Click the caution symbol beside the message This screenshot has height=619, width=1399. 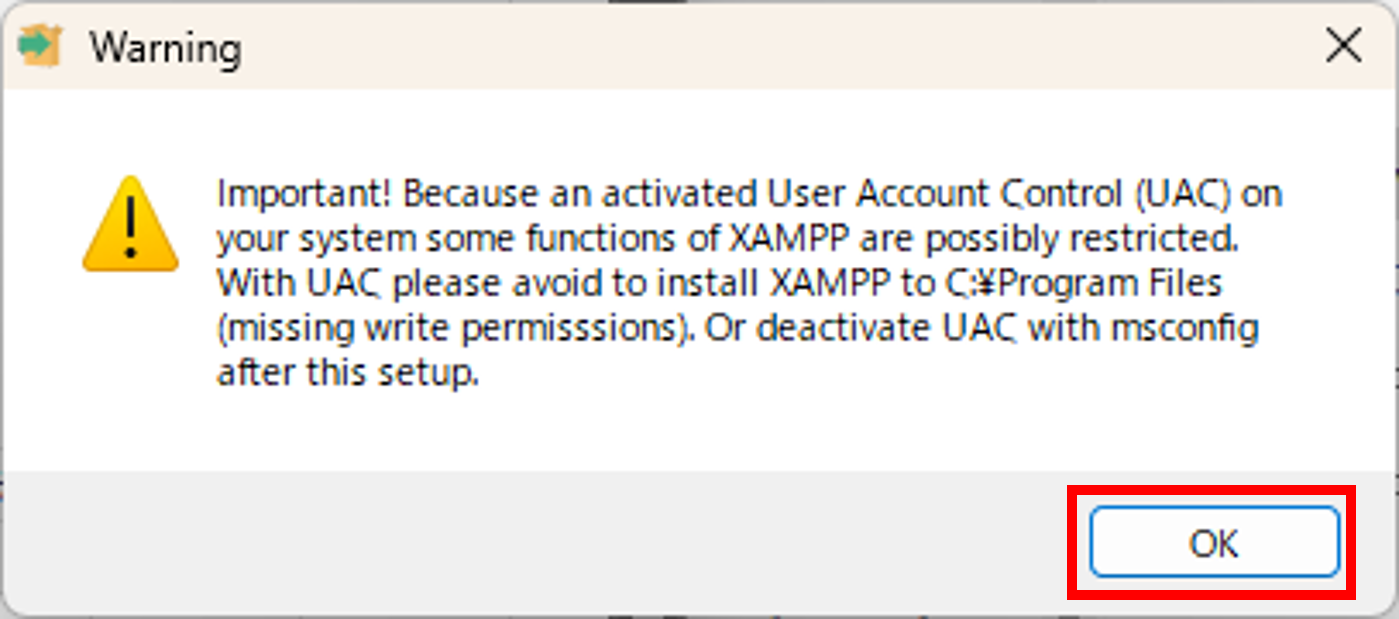coord(130,225)
